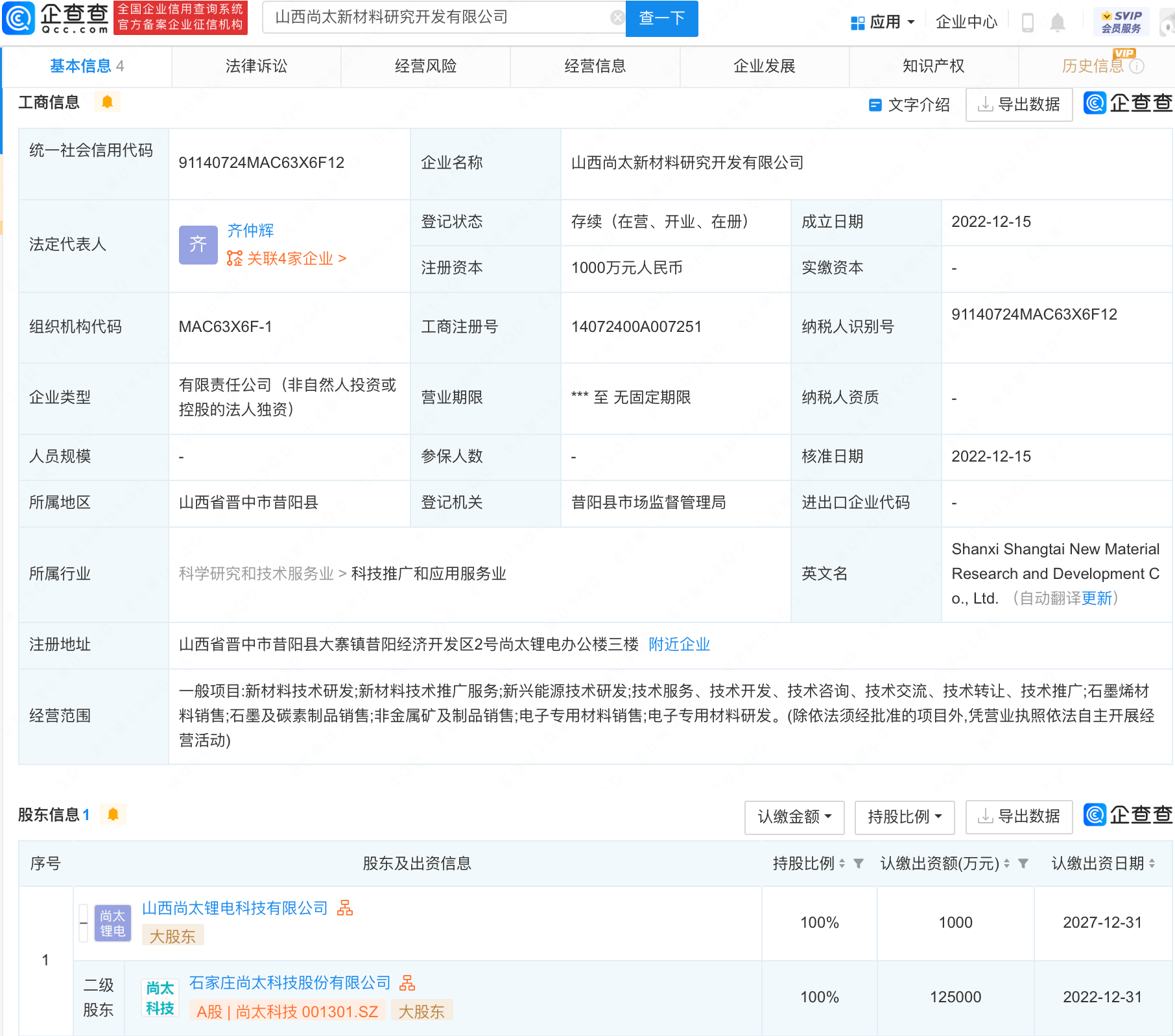
Task: Open the 认缴金额 dropdown
Action: click(x=794, y=818)
